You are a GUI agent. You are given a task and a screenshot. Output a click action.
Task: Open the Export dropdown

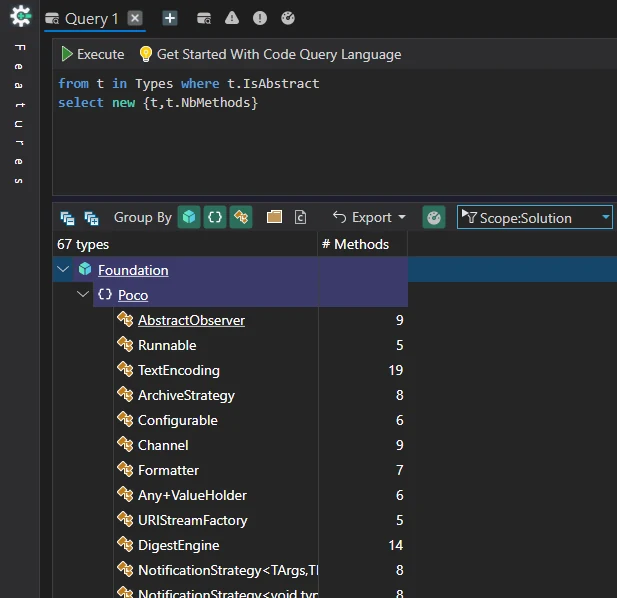pyautogui.click(x=369, y=217)
